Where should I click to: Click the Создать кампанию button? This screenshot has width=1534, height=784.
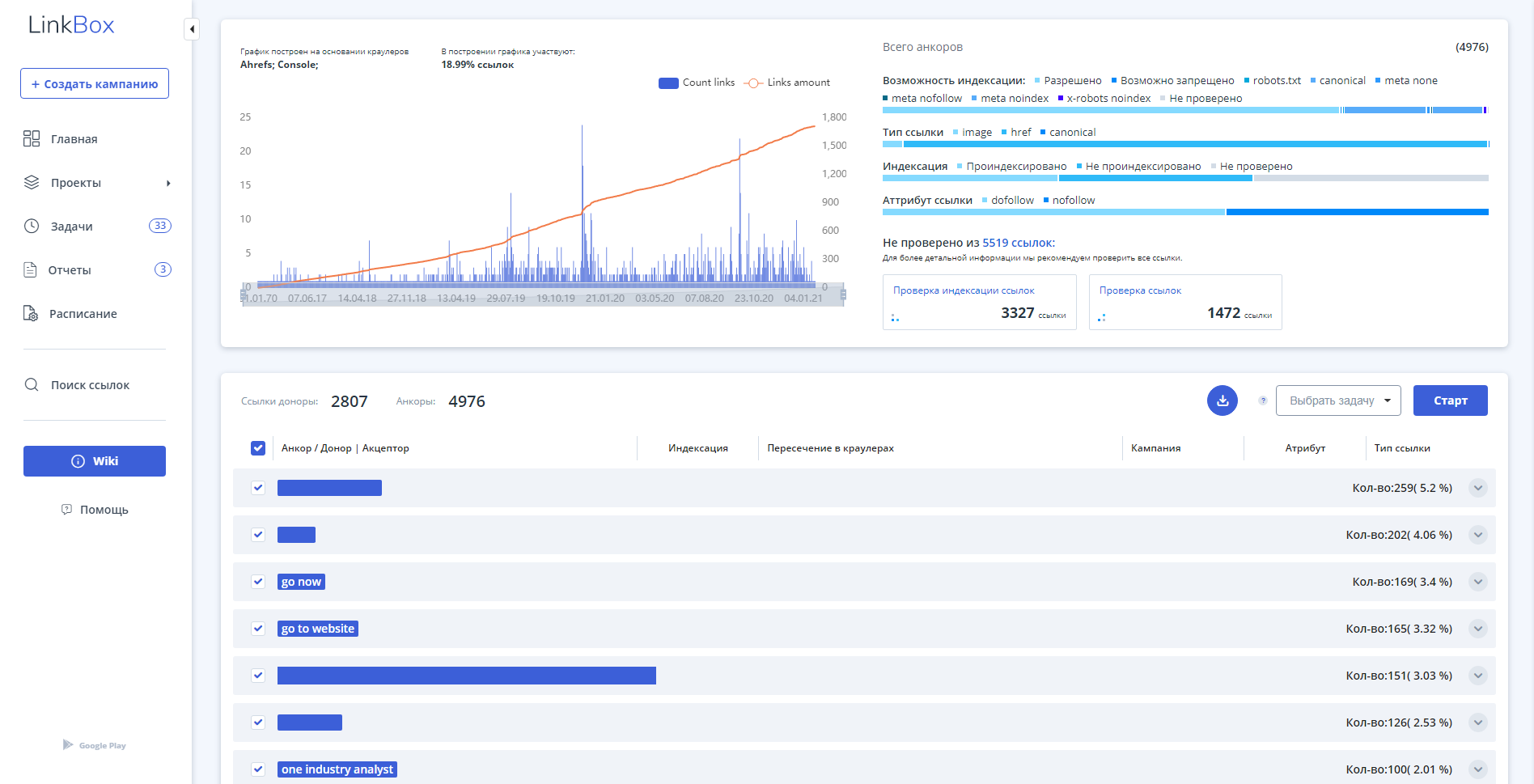95,83
